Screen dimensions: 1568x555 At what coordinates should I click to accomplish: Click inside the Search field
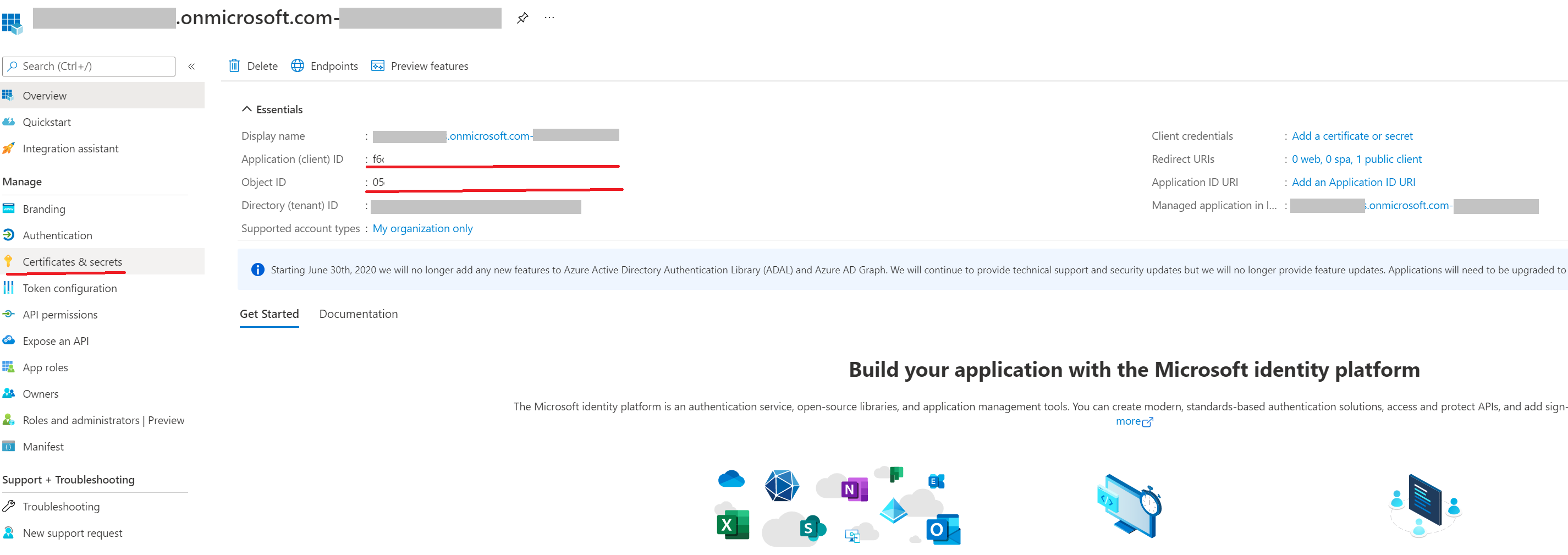pos(88,65)
